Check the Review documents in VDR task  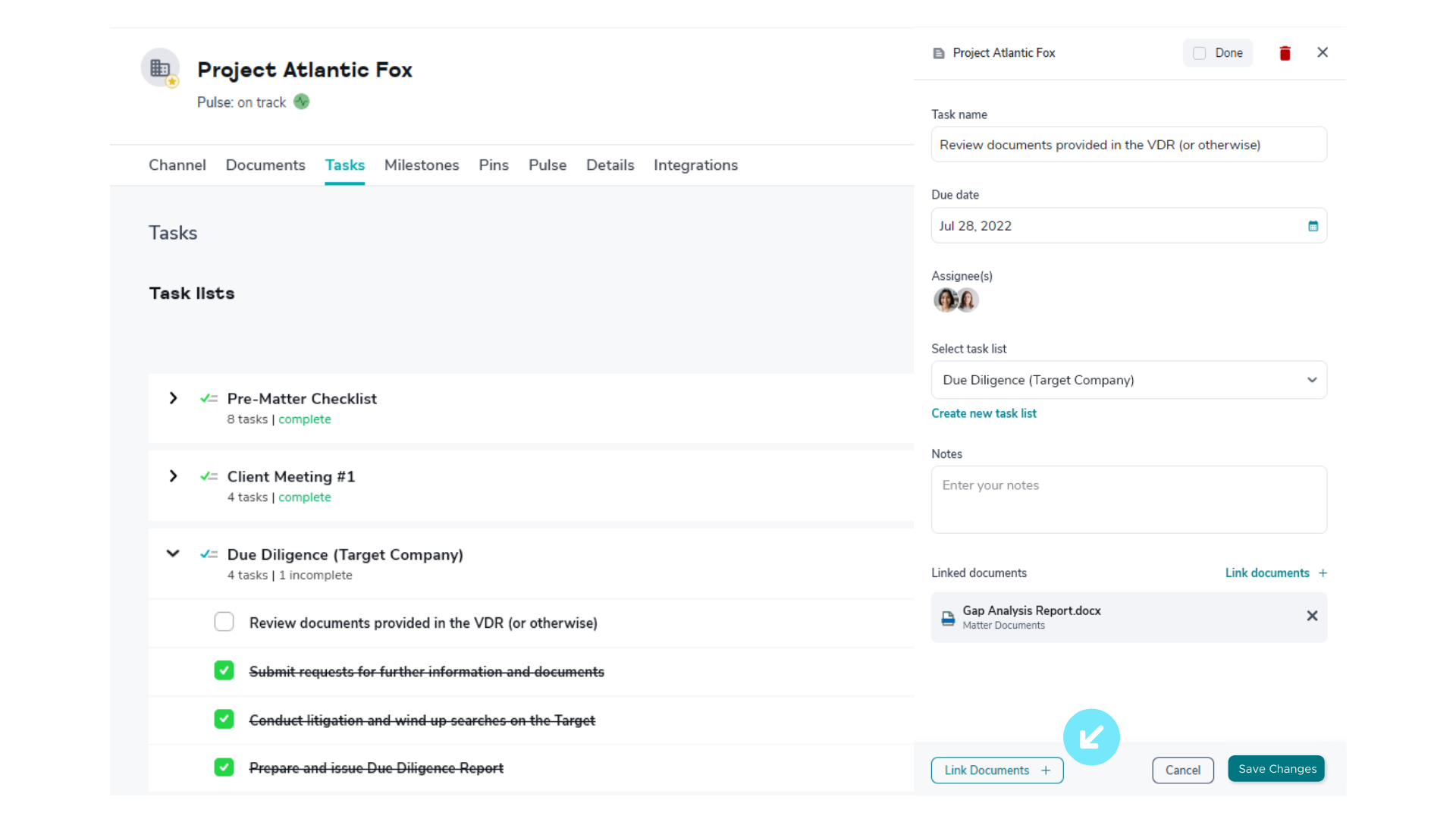224,622
